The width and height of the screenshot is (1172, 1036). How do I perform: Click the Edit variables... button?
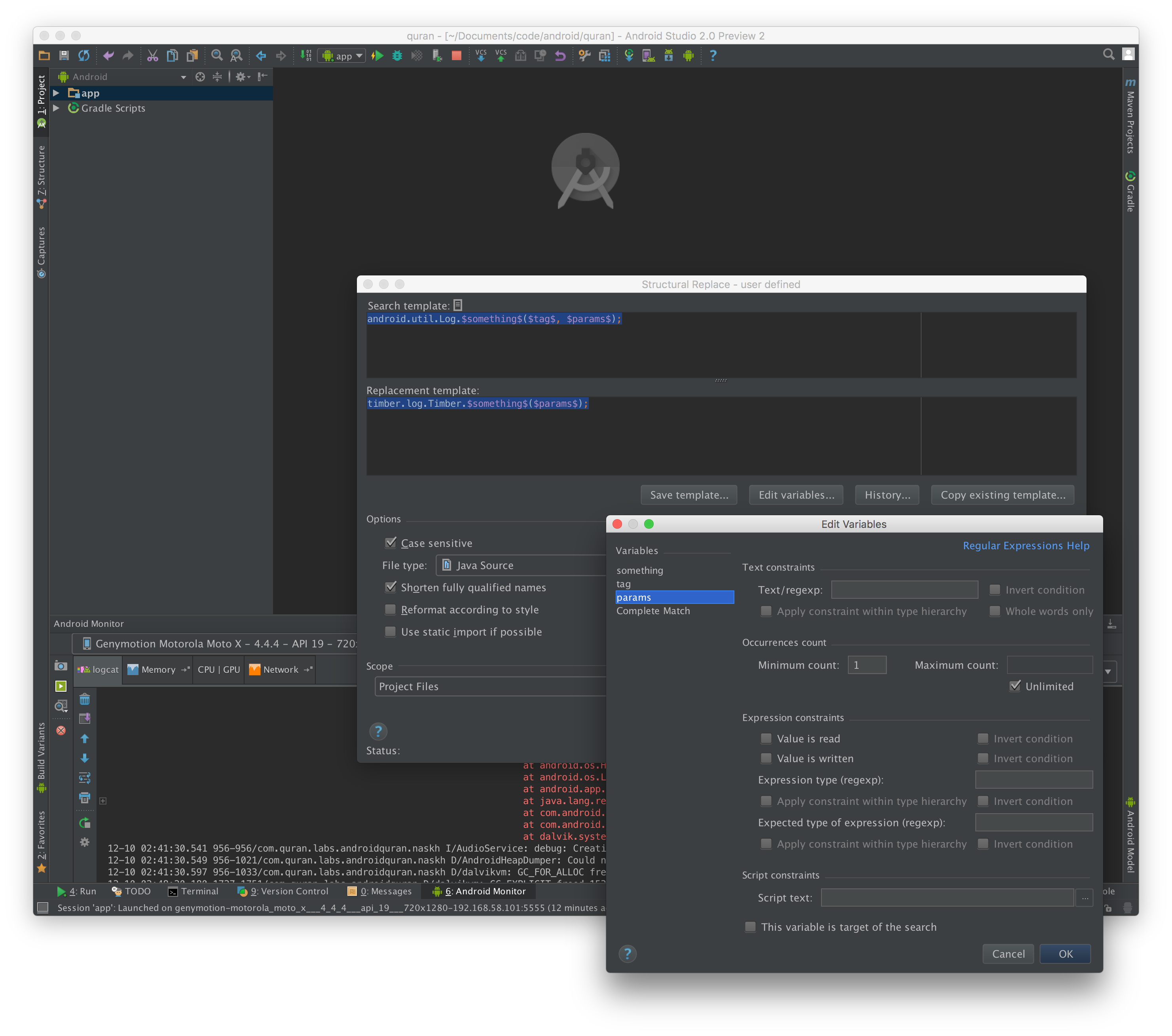[x=796, y=494]
